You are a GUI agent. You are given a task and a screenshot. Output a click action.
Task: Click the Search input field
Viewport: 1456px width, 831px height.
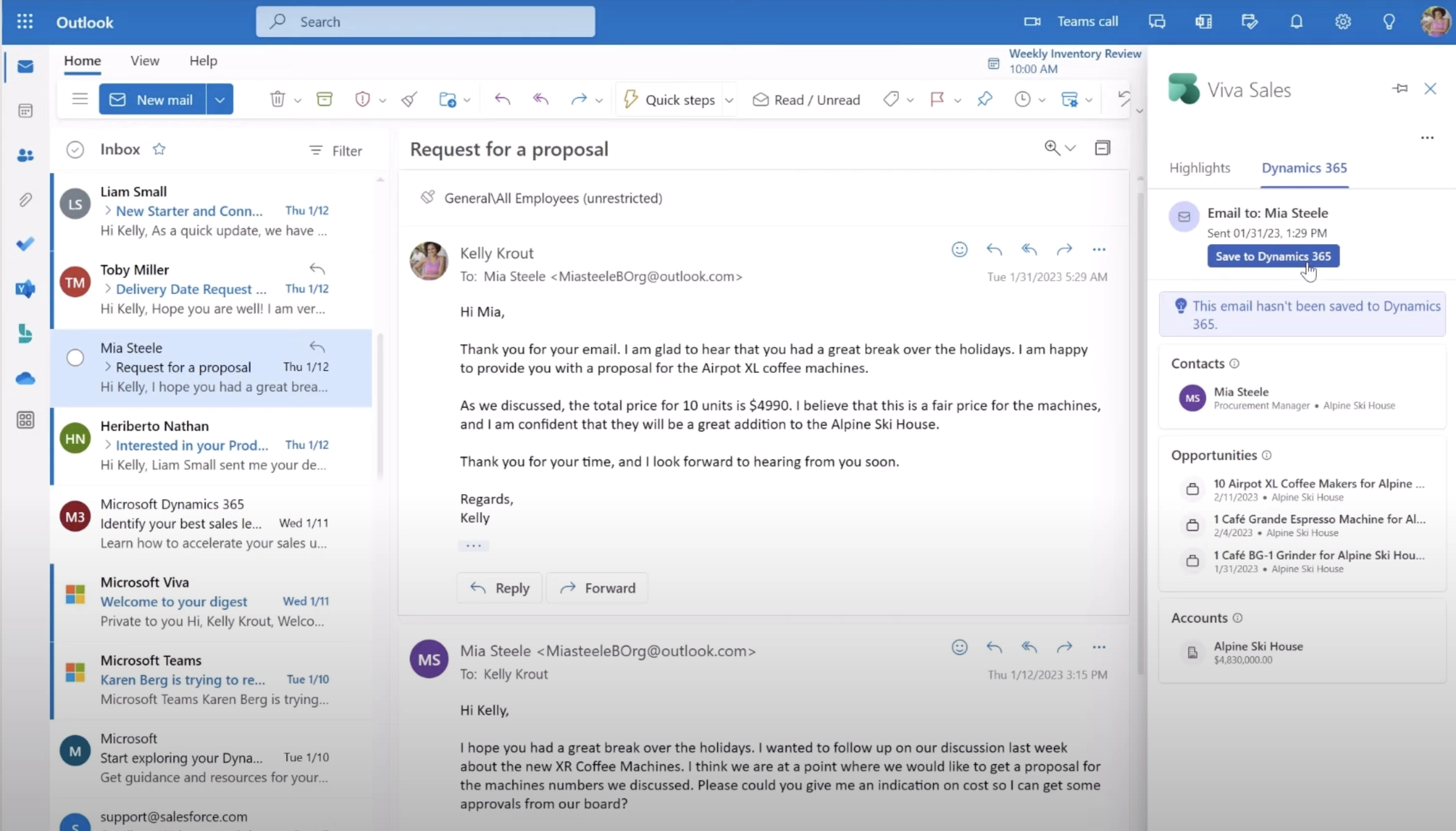tap(425, 22)
